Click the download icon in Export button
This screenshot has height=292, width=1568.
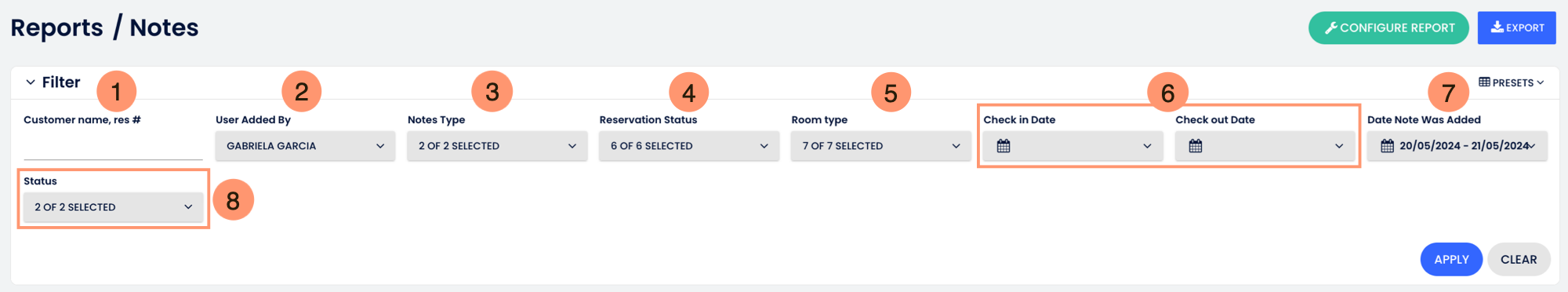(1497, 27)
